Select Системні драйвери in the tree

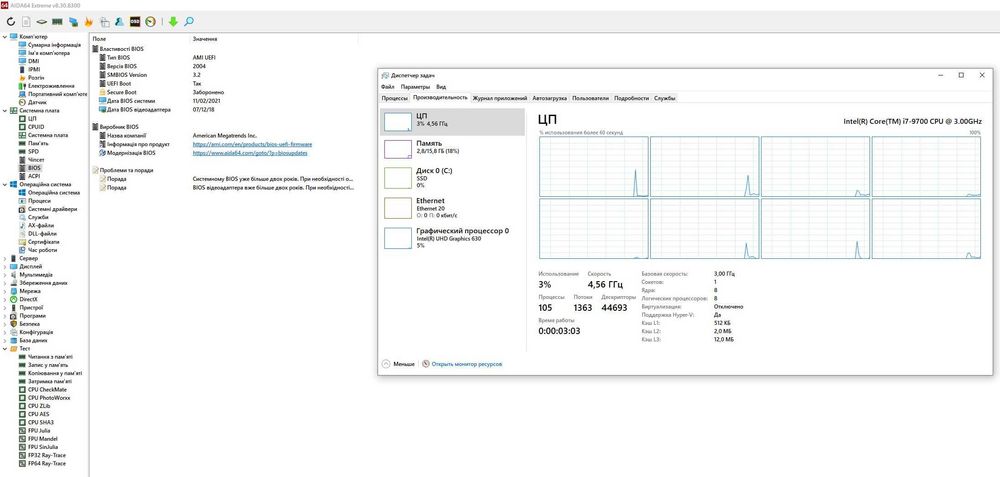pyautogui.click(x=52, y=209)
